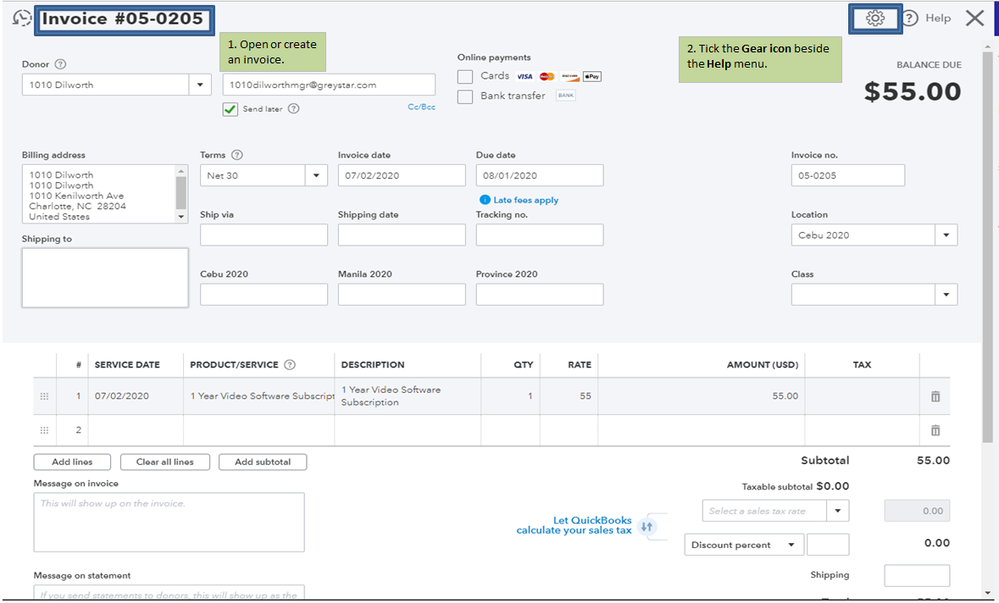Click the Donor help question icon

(61, 65)
